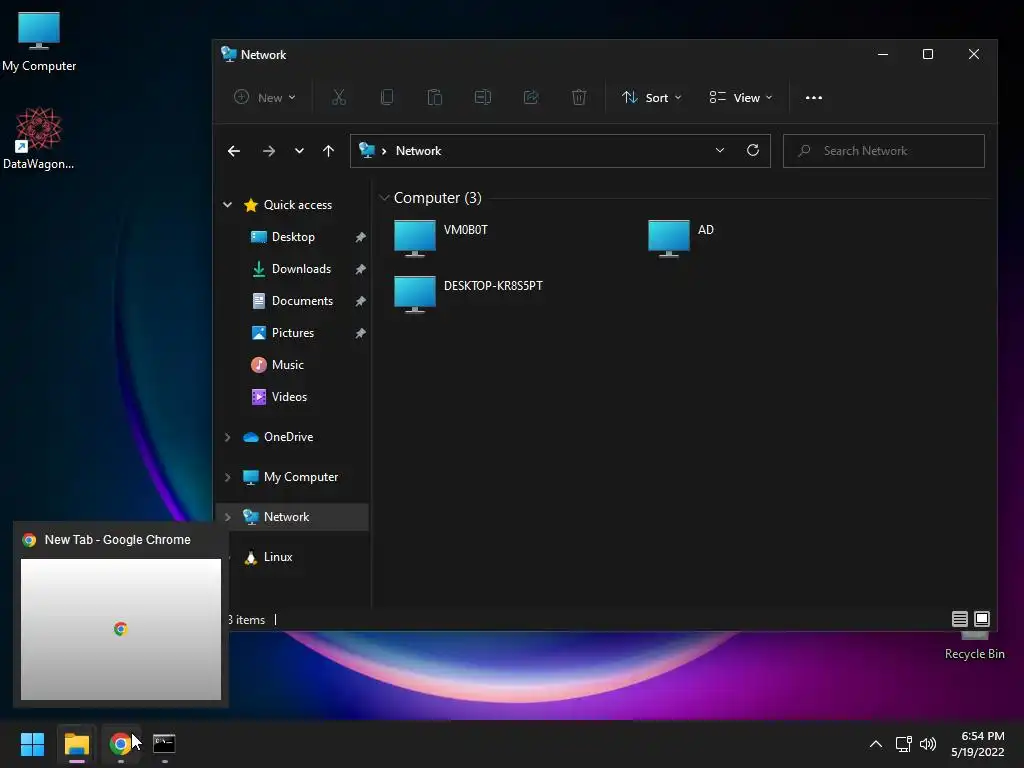Open Pictures in Quick access

tap(293, 332)
